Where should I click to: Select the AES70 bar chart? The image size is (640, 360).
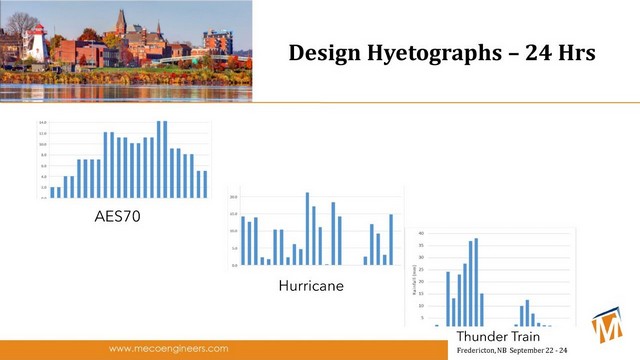pyautogui.click(x=124, y=159)
